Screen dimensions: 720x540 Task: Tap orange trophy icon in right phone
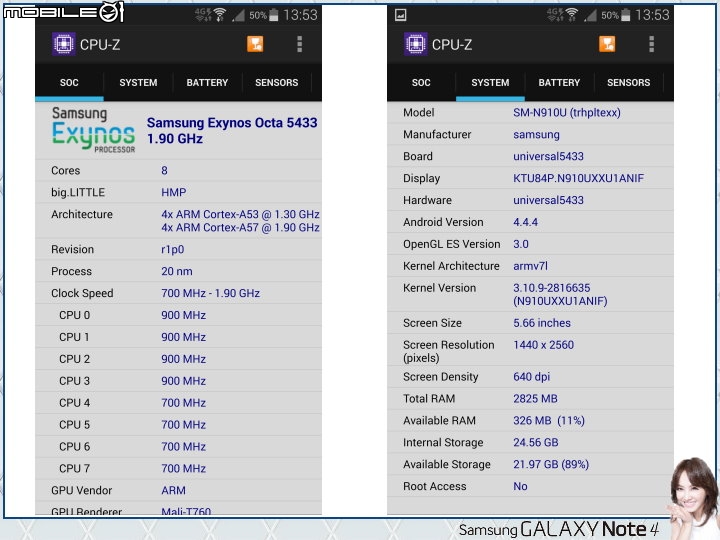607,44
